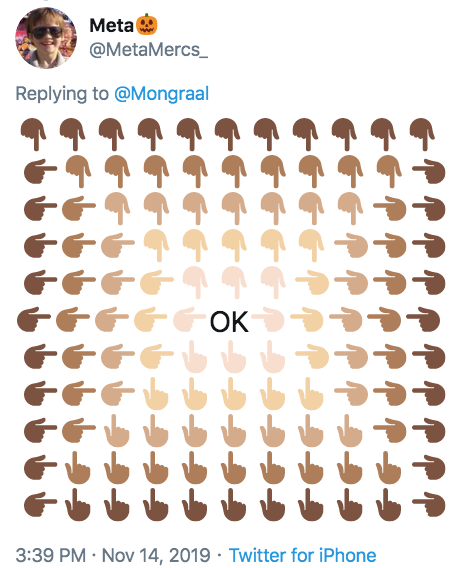Click the middle pale down-pointing hand above OK
Viewport: 457px width, 568px height.
(x=234, y=282)
